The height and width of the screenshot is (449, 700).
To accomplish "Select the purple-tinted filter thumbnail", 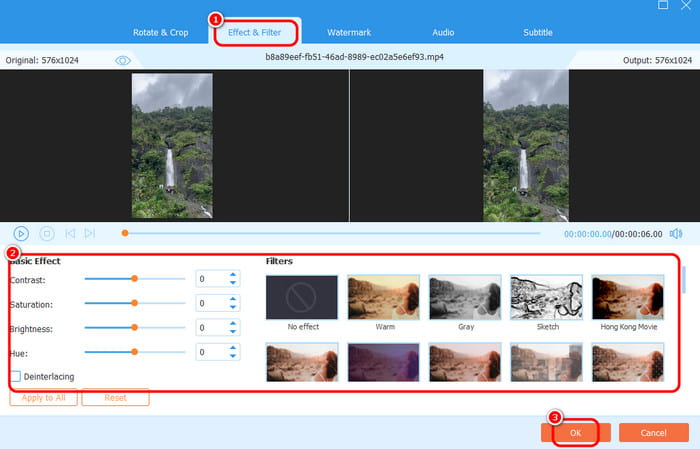I will pyautogui.click(x=383, y=362).
